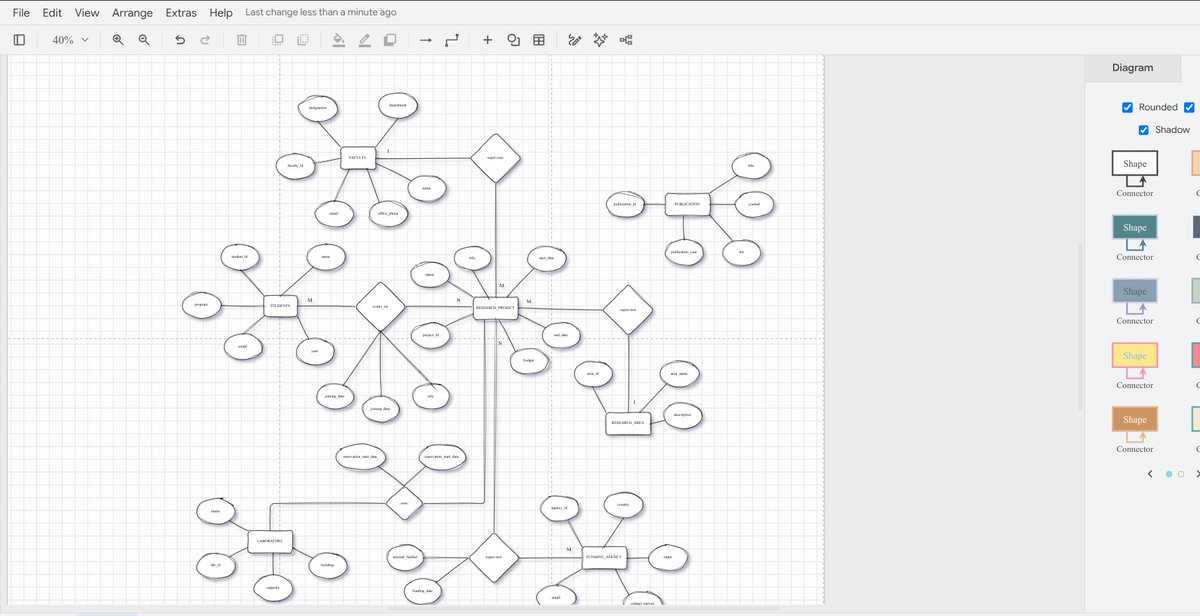Undo the last change

(180, 40)
